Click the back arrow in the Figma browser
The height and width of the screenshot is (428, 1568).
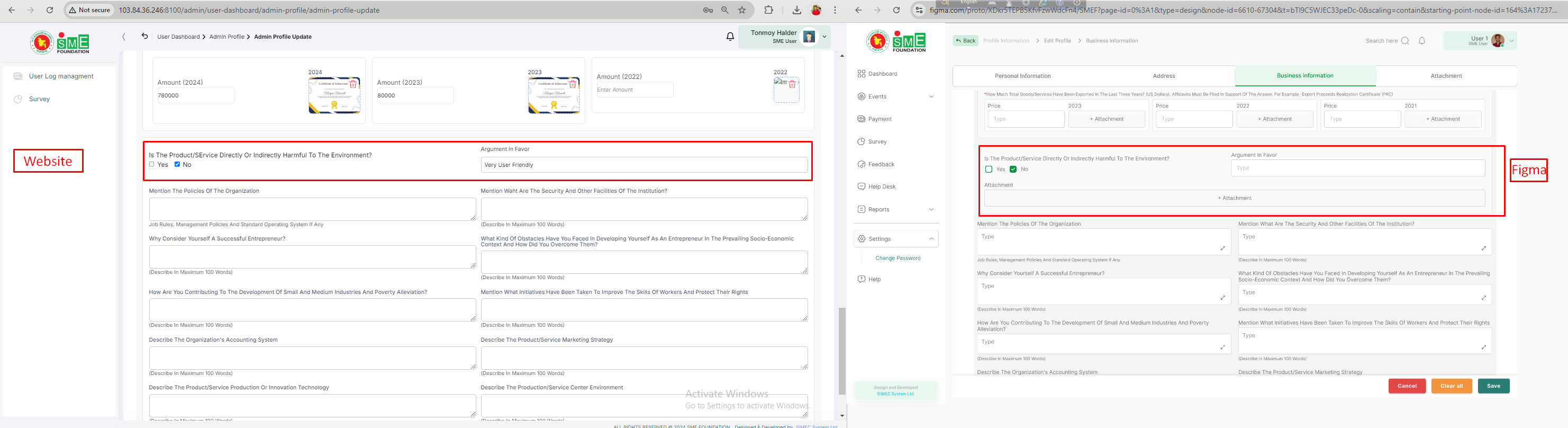pyautogui.click(x=858, y=11)
